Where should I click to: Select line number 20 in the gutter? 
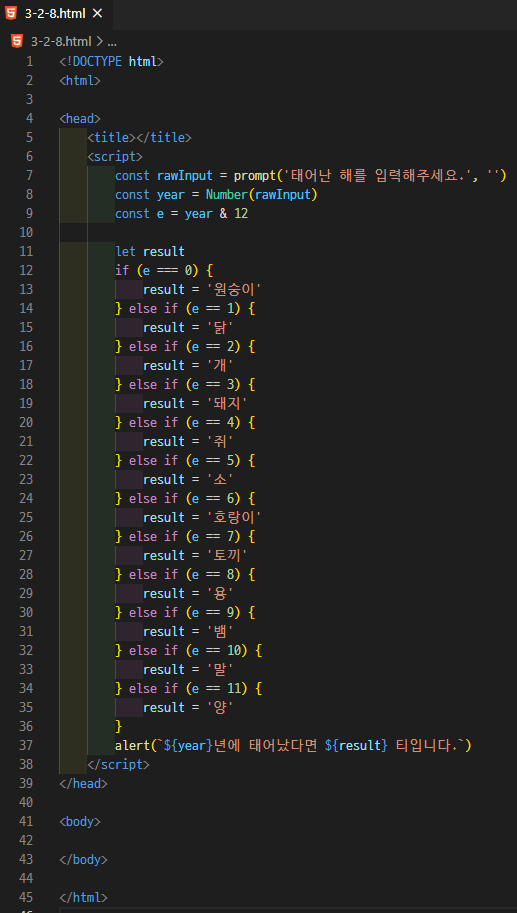[26, 422]
